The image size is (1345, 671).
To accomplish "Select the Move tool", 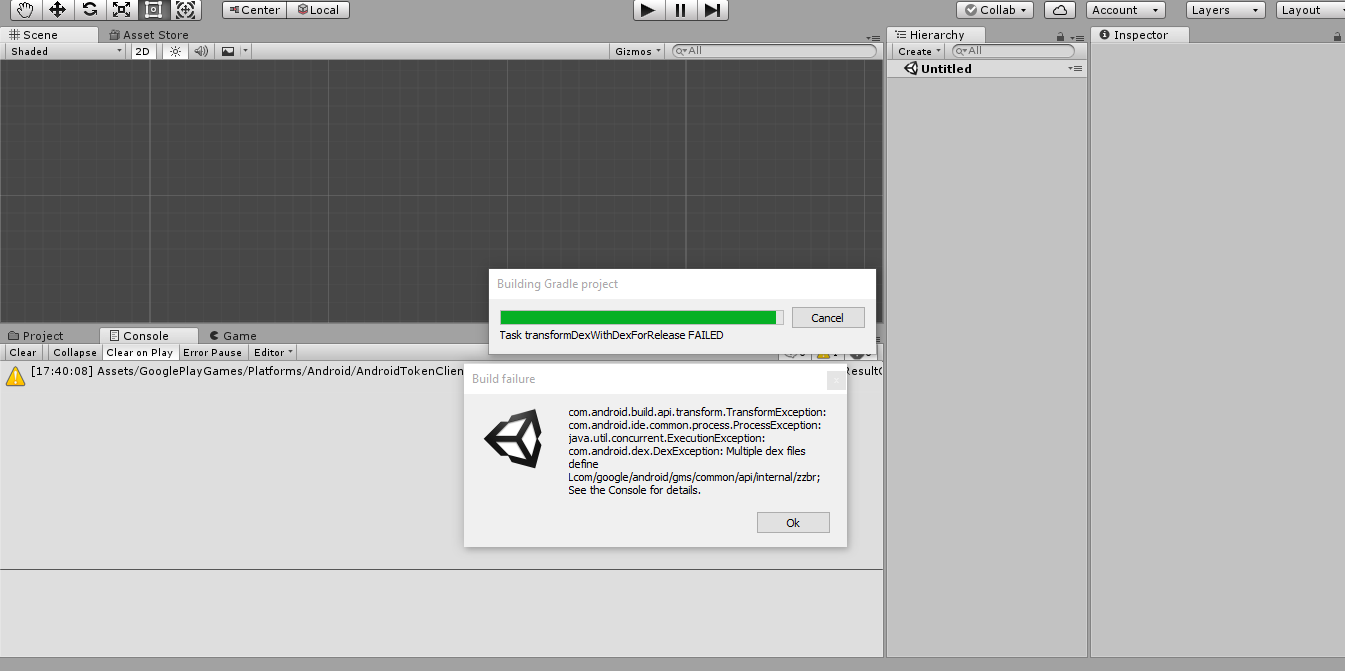I will 58,10.
